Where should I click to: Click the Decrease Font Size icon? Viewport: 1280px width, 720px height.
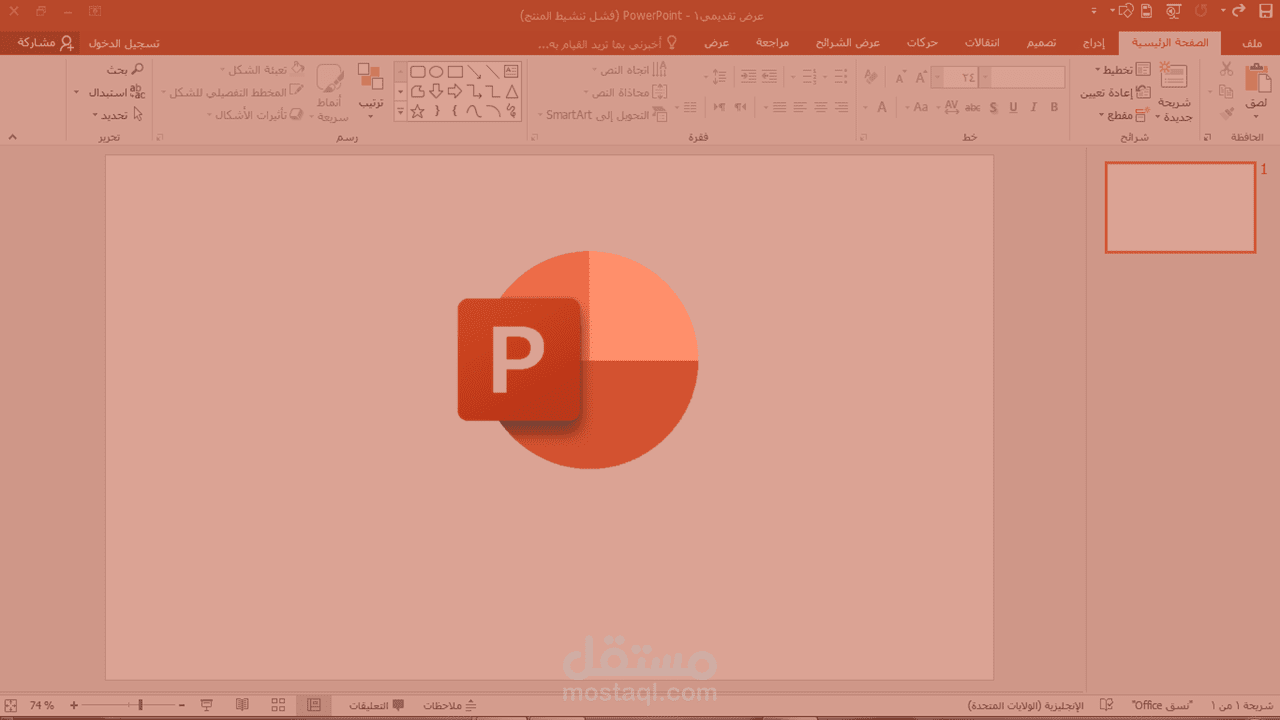click(x=900, y=77)
